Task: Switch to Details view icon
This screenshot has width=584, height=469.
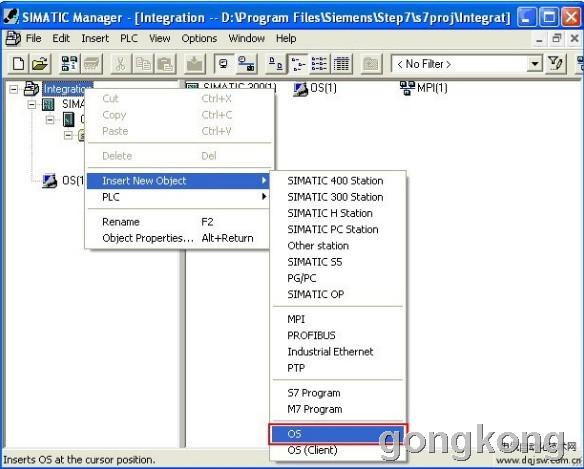Action: (x=342, y=64)
